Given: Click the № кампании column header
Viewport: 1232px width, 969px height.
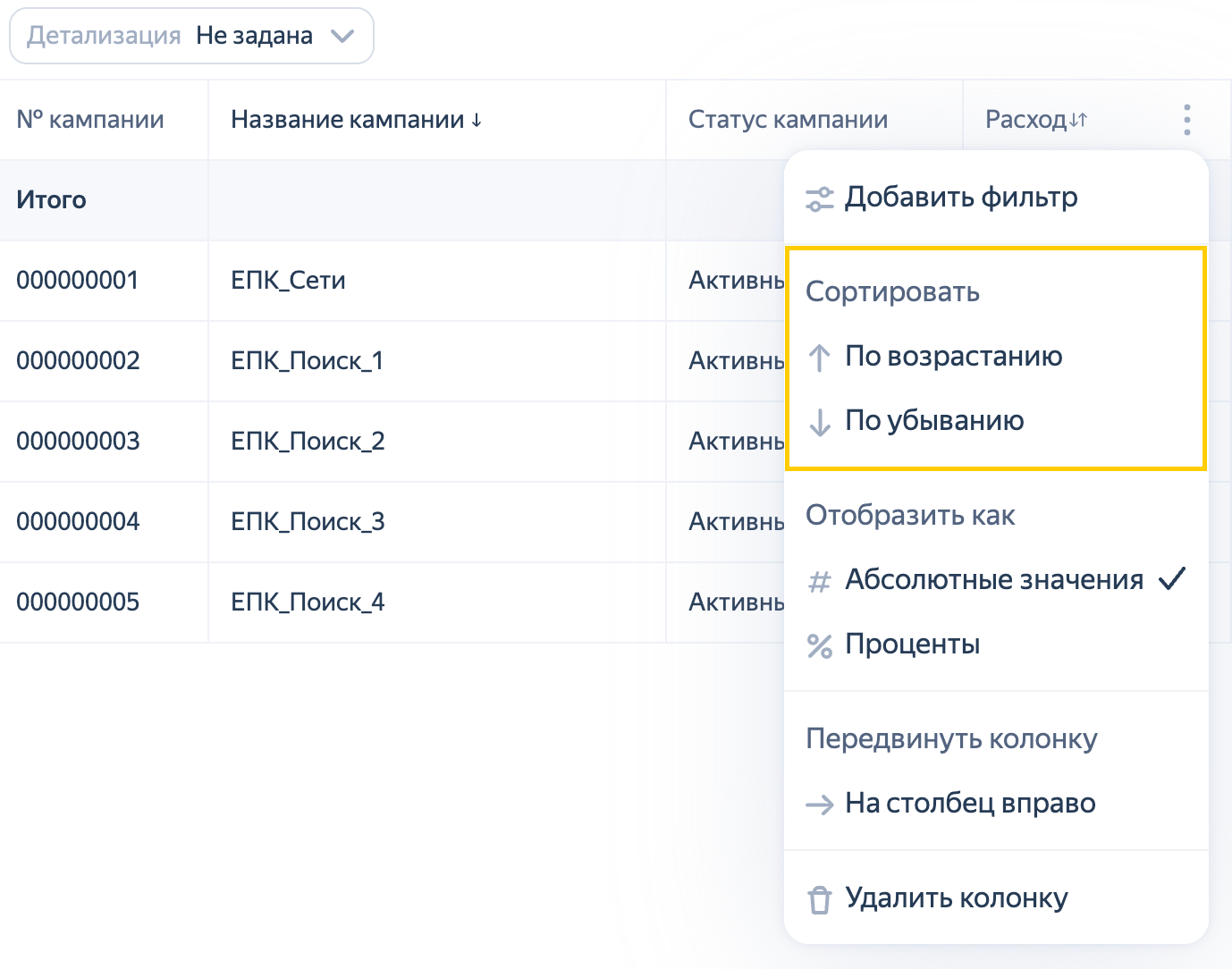Looking at the screenshot, I should (90, 119).
